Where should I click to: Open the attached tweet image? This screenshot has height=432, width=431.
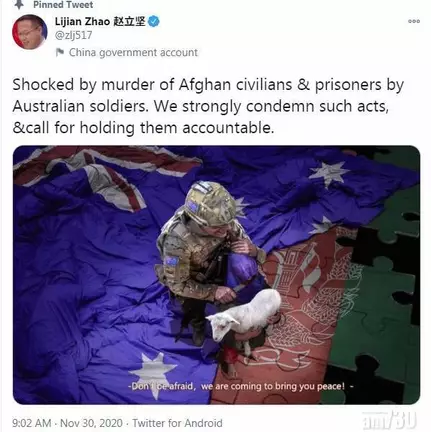[216, 275]
